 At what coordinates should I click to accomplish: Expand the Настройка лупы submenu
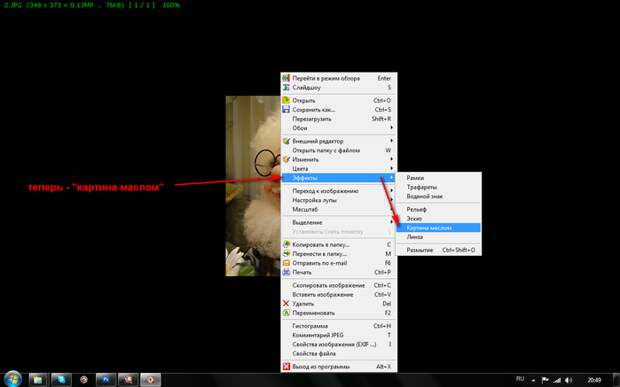point(339,200)
